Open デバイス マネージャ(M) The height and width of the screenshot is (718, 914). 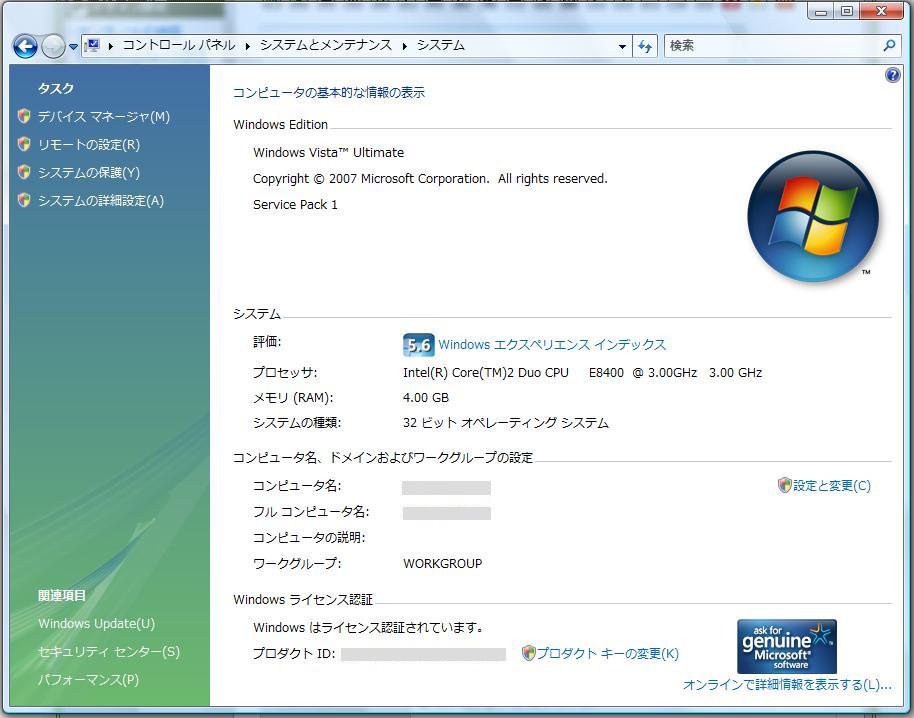[x=104, y=117]
